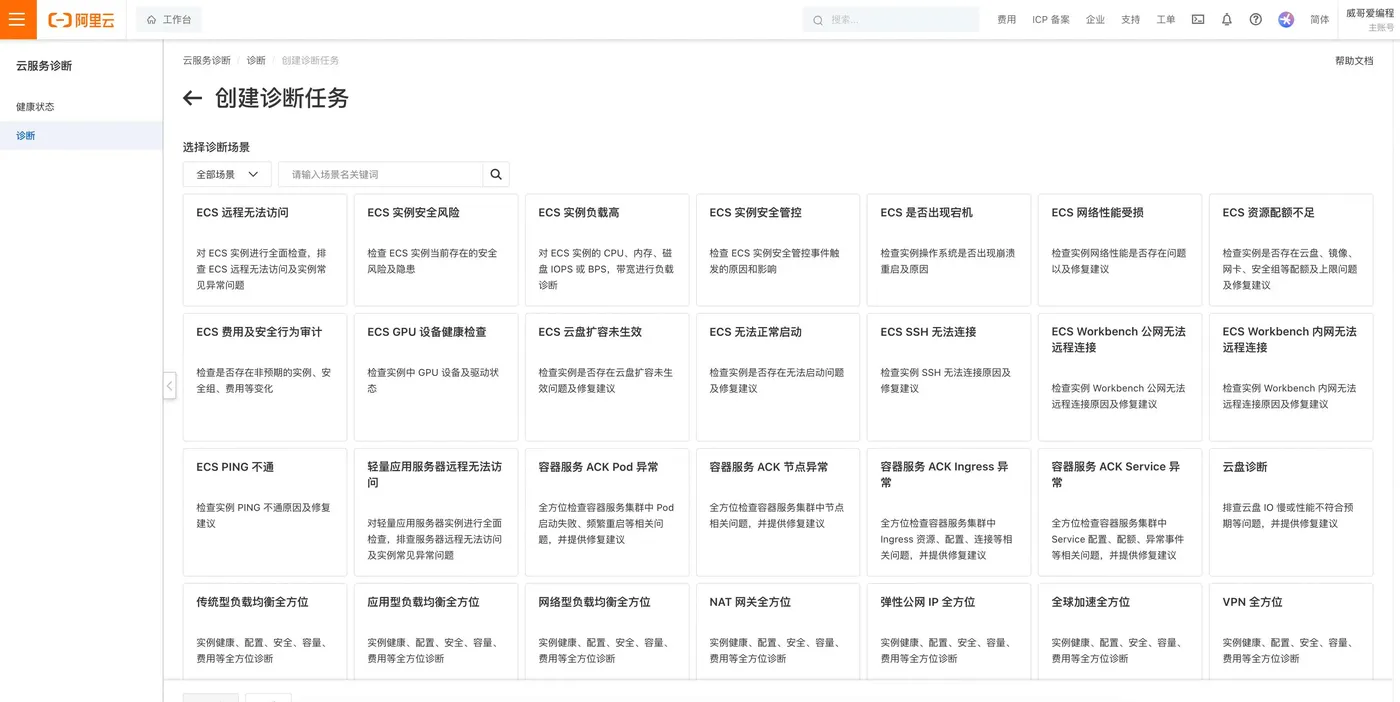
Task: Open 费用 menu in top bar
Action: [1006, 19]
